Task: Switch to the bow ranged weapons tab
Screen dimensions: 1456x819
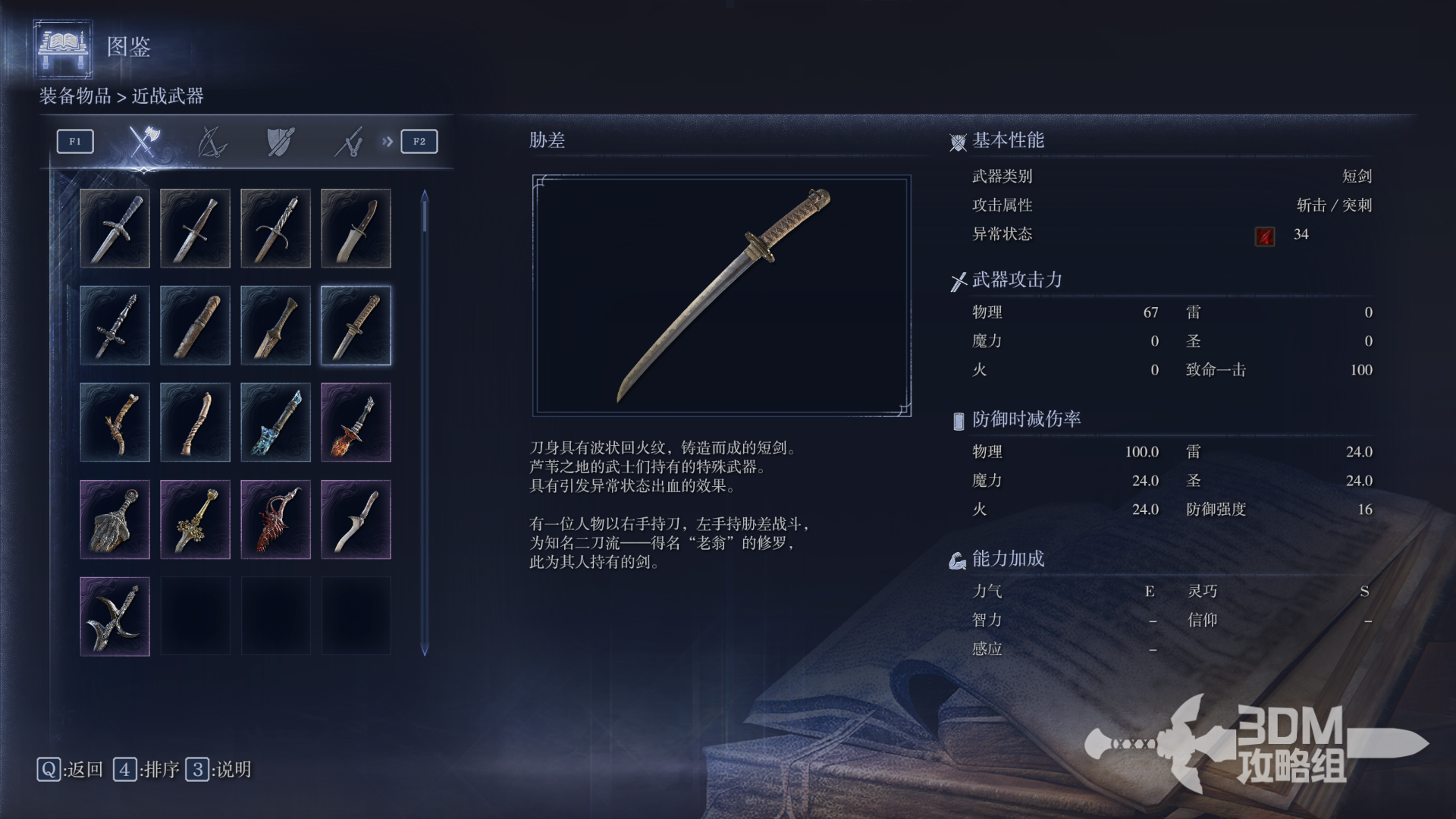Action: point(212,142)
